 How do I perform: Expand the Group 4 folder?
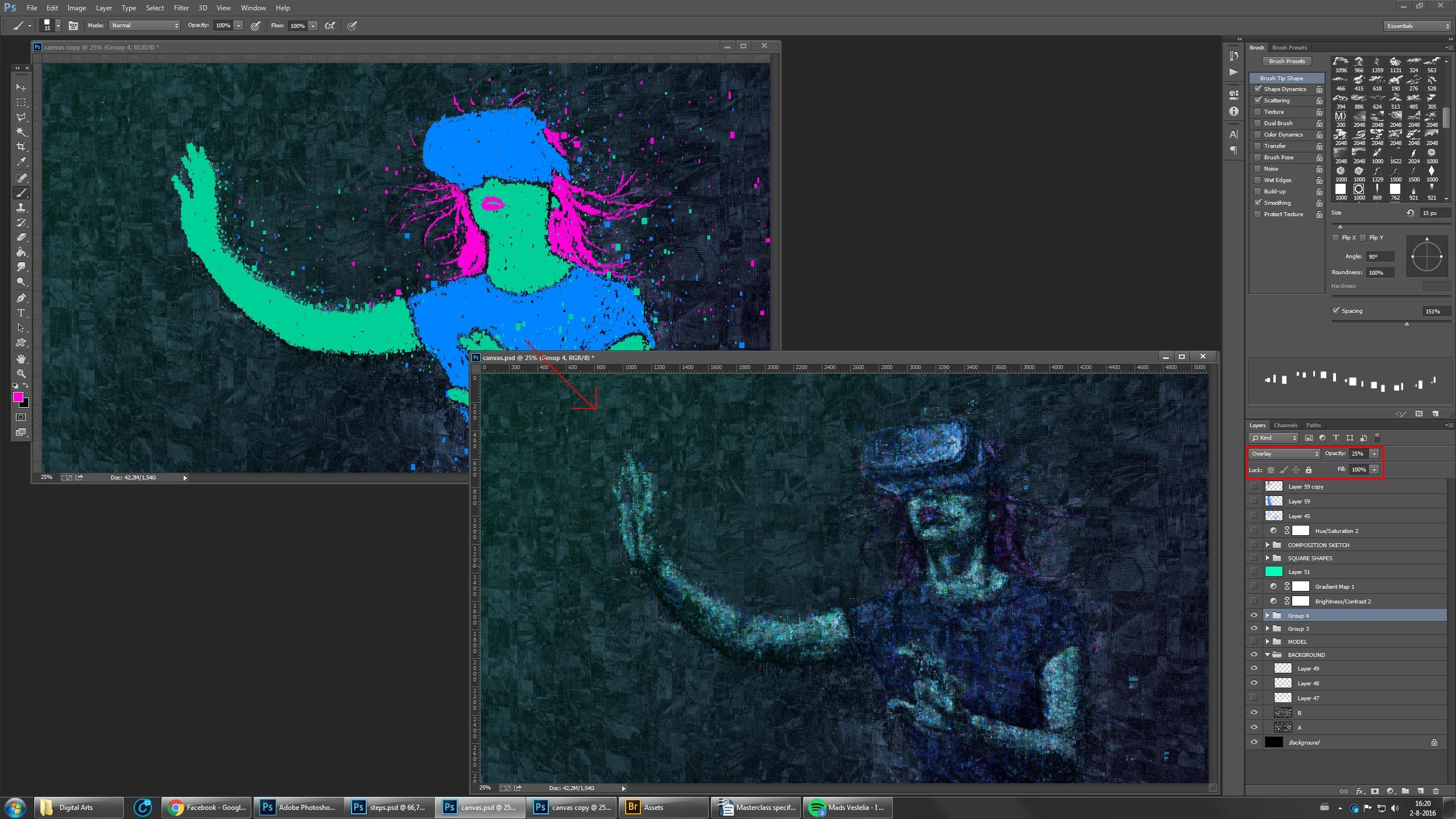(1268, 615)
